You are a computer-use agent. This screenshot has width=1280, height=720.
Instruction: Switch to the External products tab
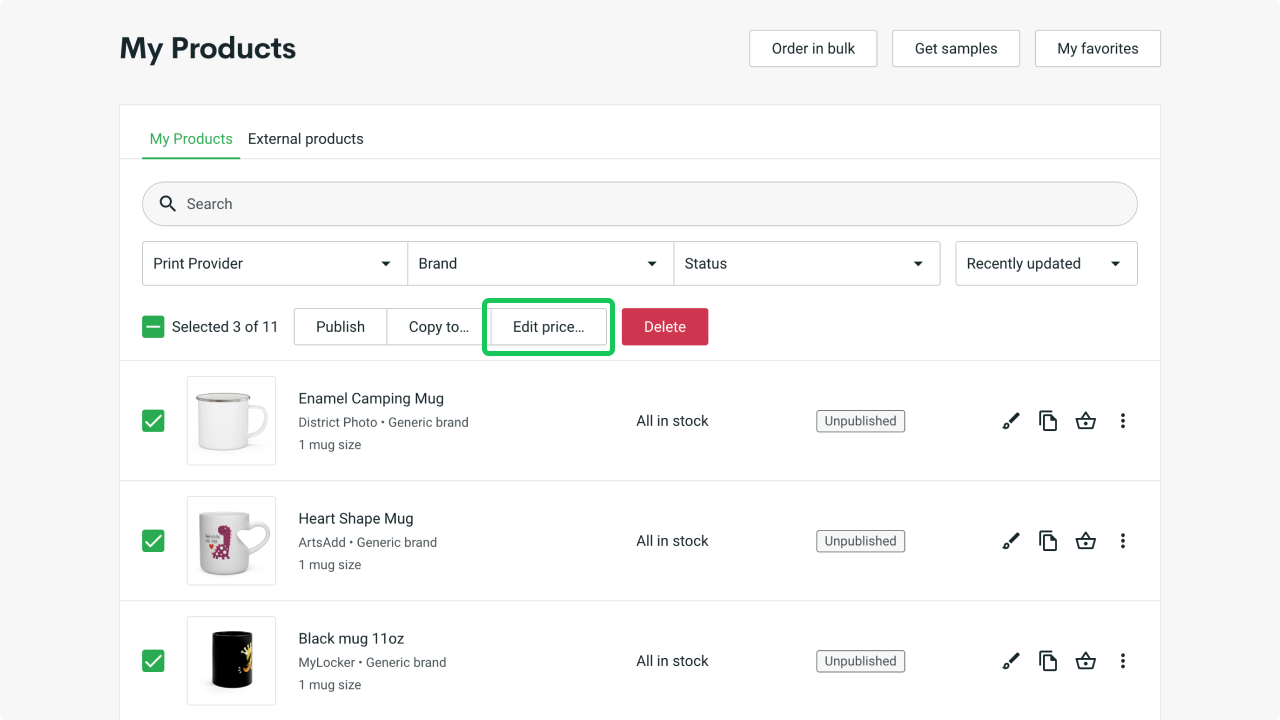pyautogui.click(x=306, y=139)
